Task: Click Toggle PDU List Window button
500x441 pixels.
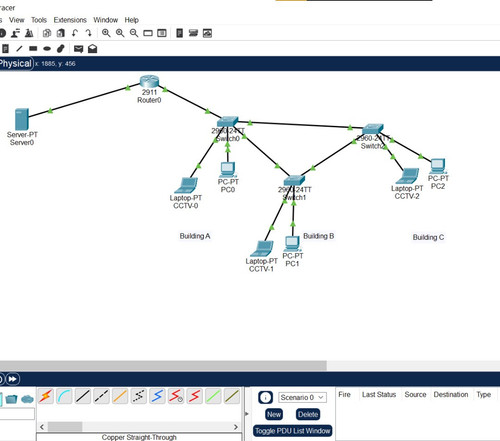Action: pos(293,431)
